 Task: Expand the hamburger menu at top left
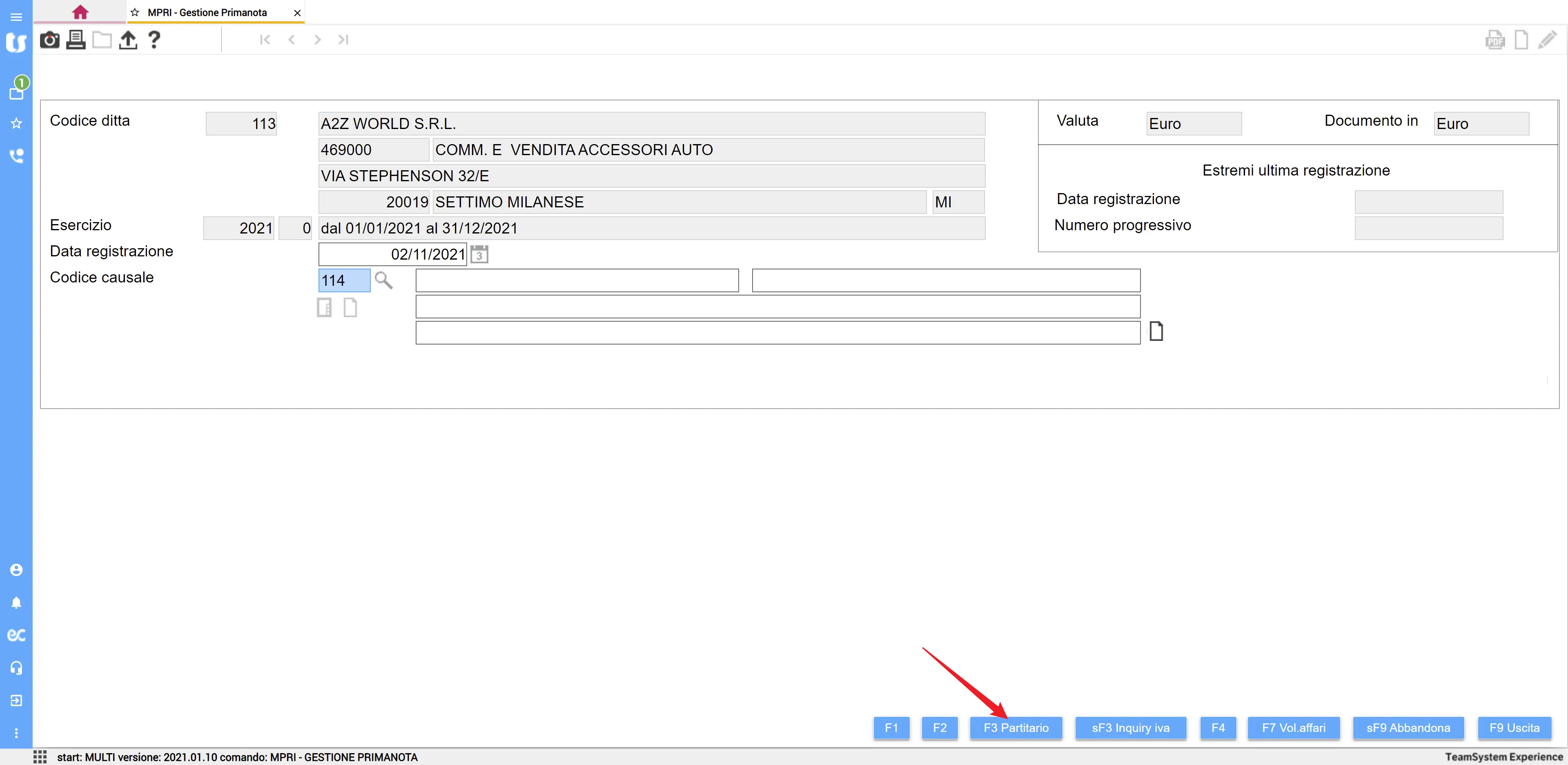16,17
